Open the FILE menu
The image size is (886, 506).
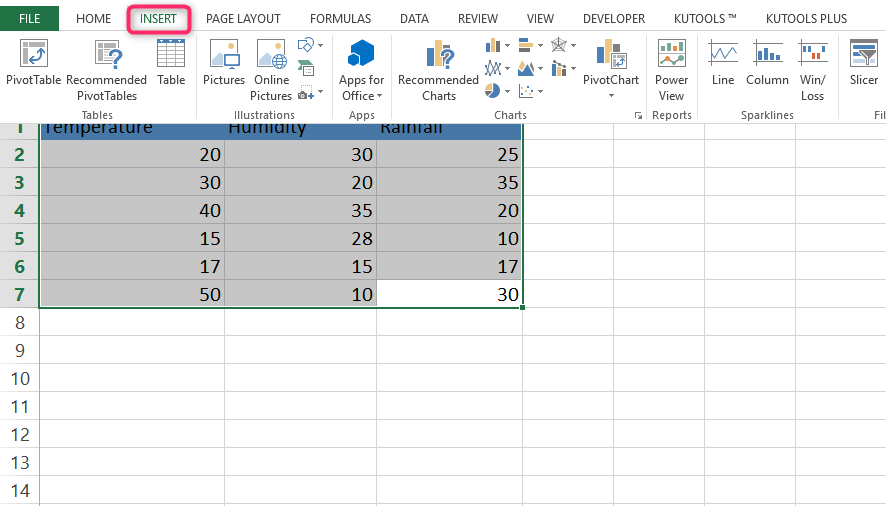coord(29,19)
